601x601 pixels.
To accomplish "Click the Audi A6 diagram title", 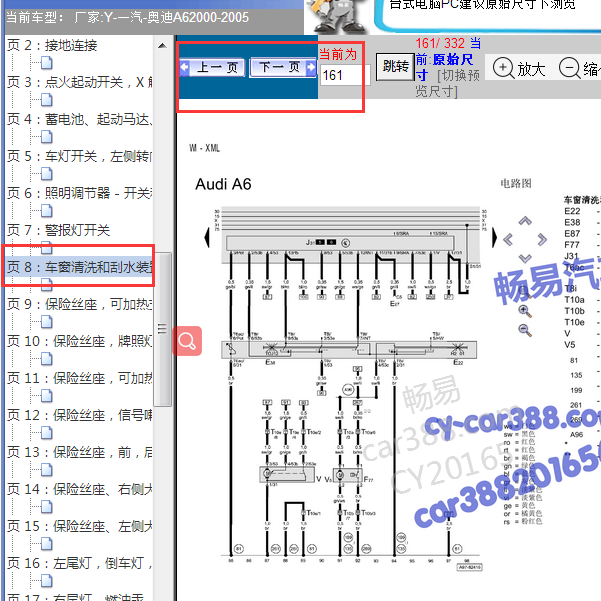I will click(223, 184).
